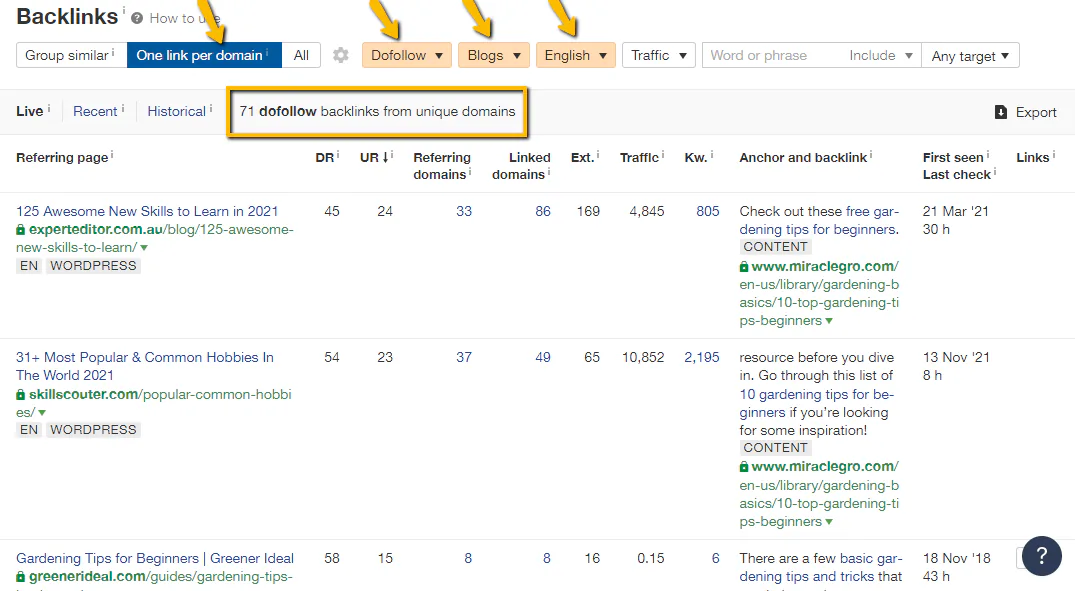Click the 71 dofollow backlinks summary text
The height and width of the screenshot is (591, 1075).
[x=377, y=111]
